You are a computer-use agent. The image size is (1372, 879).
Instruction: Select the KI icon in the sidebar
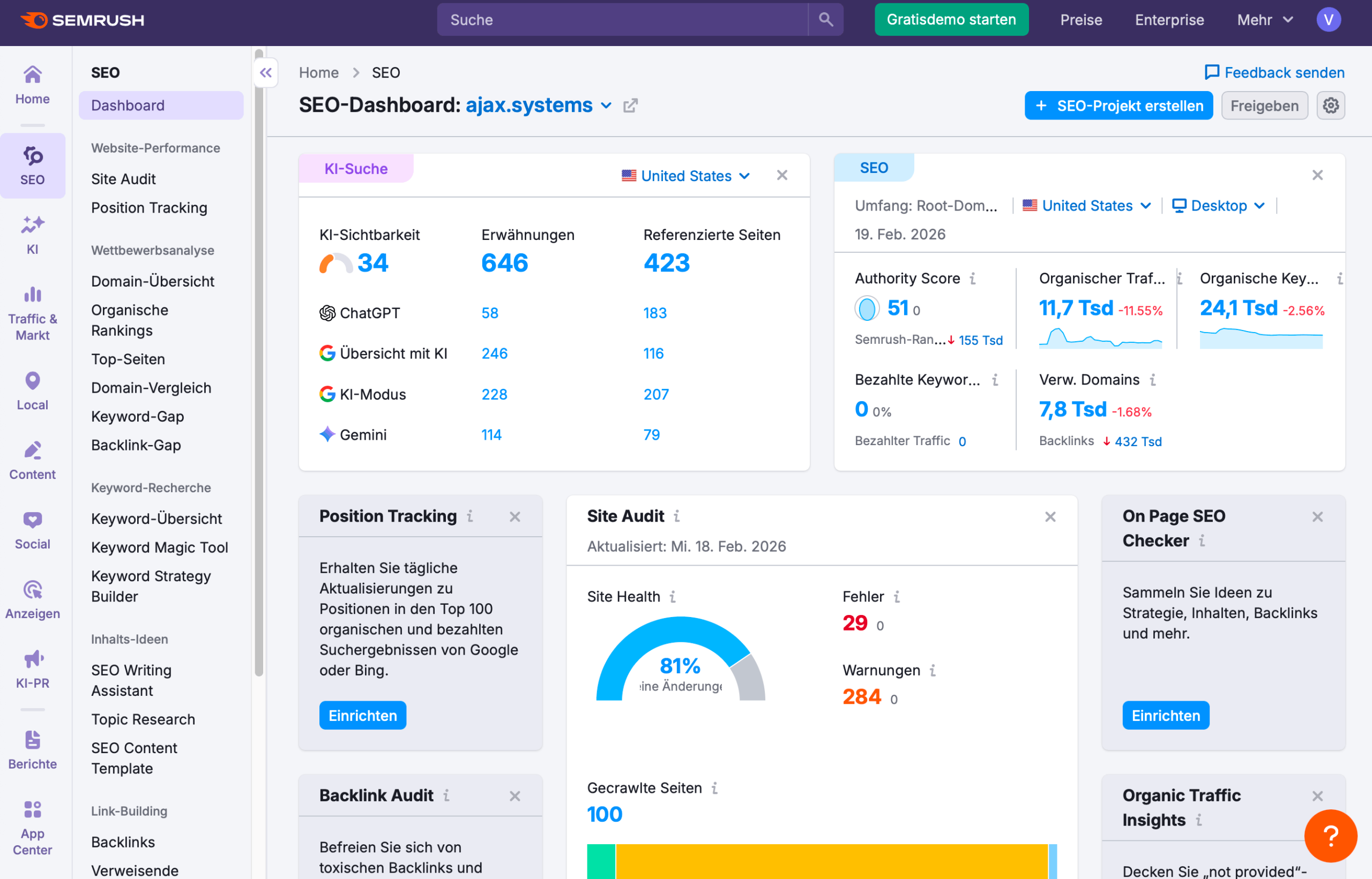pyautogui.click(x=33, y=233)
